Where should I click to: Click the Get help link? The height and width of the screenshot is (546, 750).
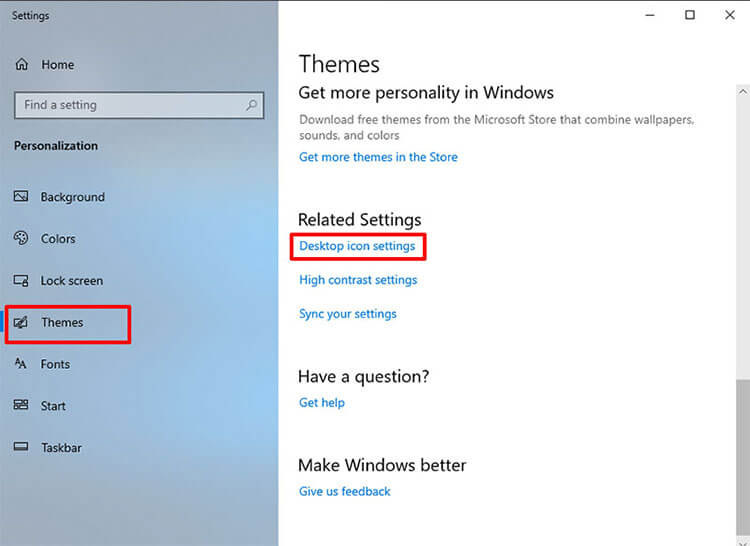322,403
